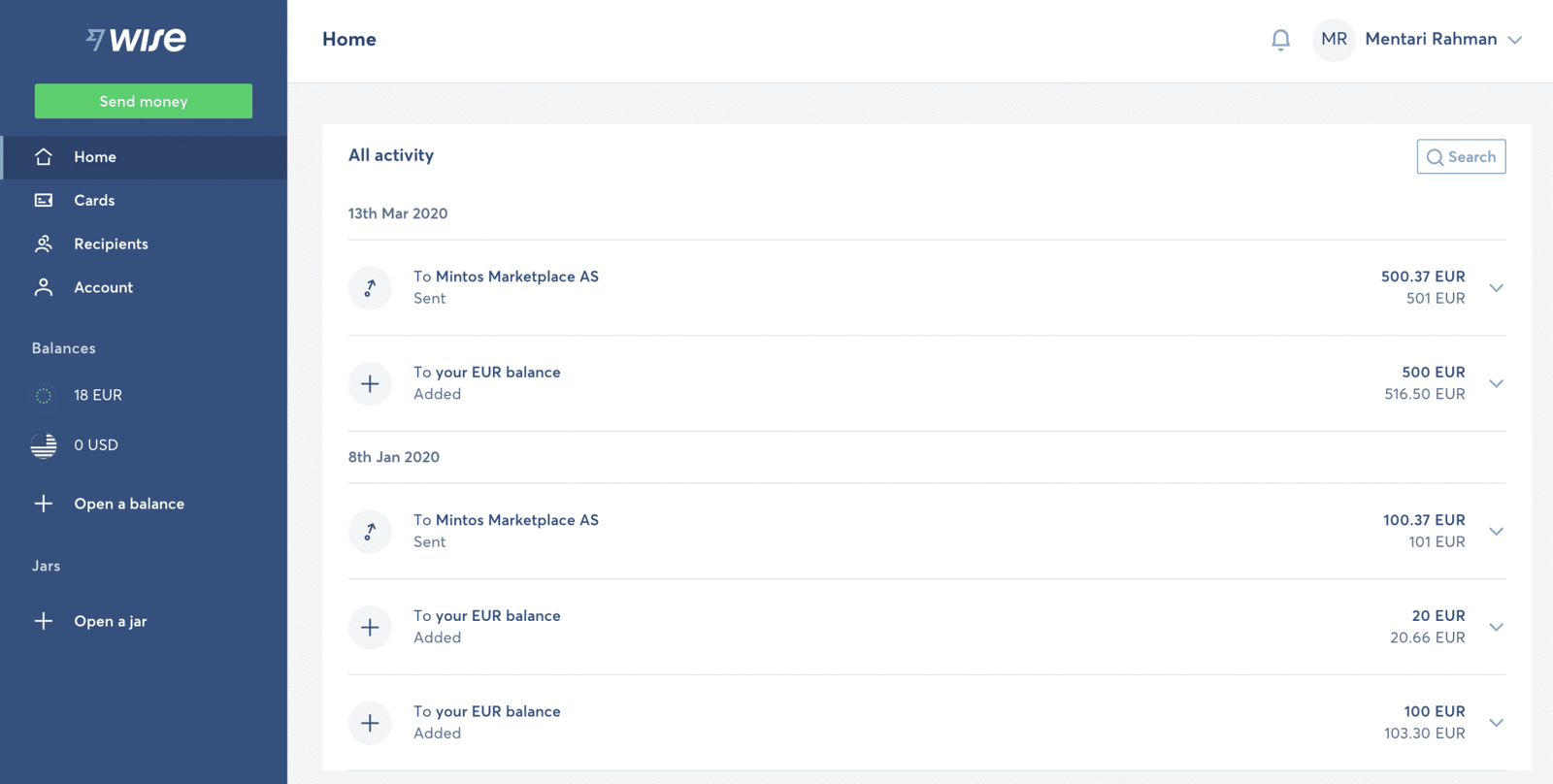Click the plus icon beside Open a jar
This screenshot has width=1553, height=784.
pos(44,621)
